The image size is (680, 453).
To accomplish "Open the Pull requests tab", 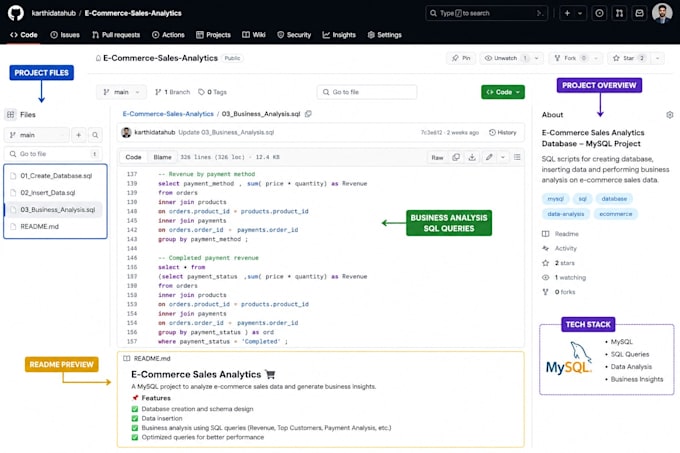I will (116, 35).
